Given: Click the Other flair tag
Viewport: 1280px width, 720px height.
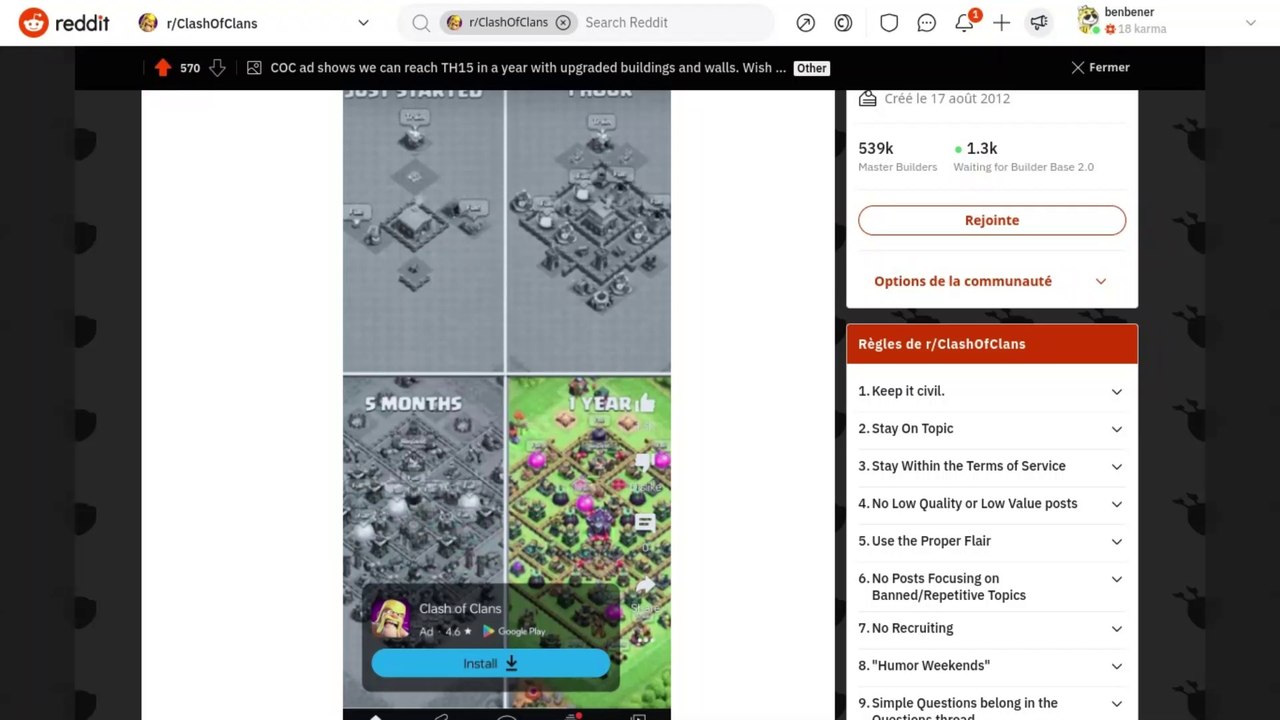Looking at the screenshot, I should click(811, 68).
